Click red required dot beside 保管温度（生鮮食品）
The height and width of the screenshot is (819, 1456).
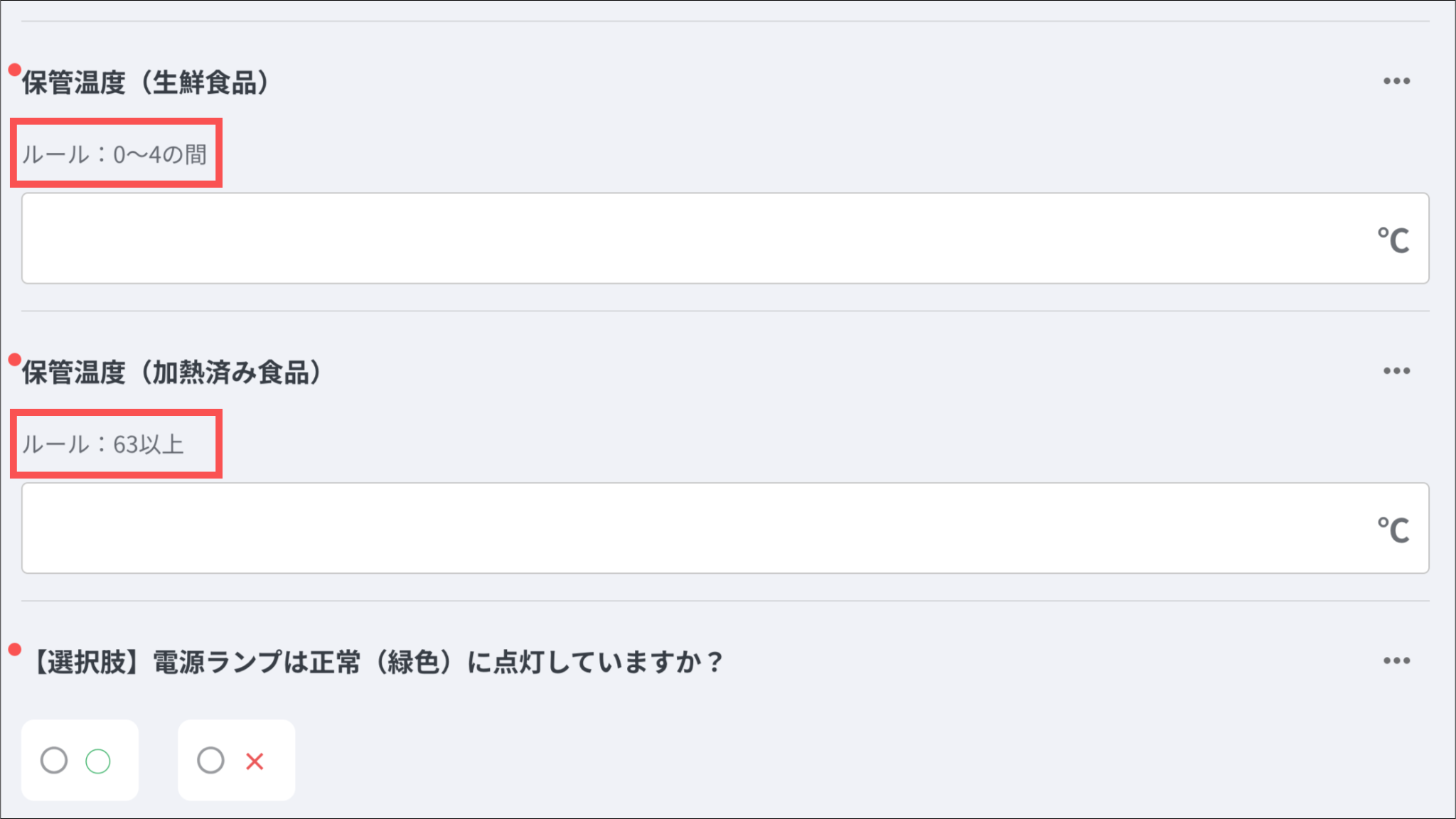pyautogui.click(x=14, y=70)
